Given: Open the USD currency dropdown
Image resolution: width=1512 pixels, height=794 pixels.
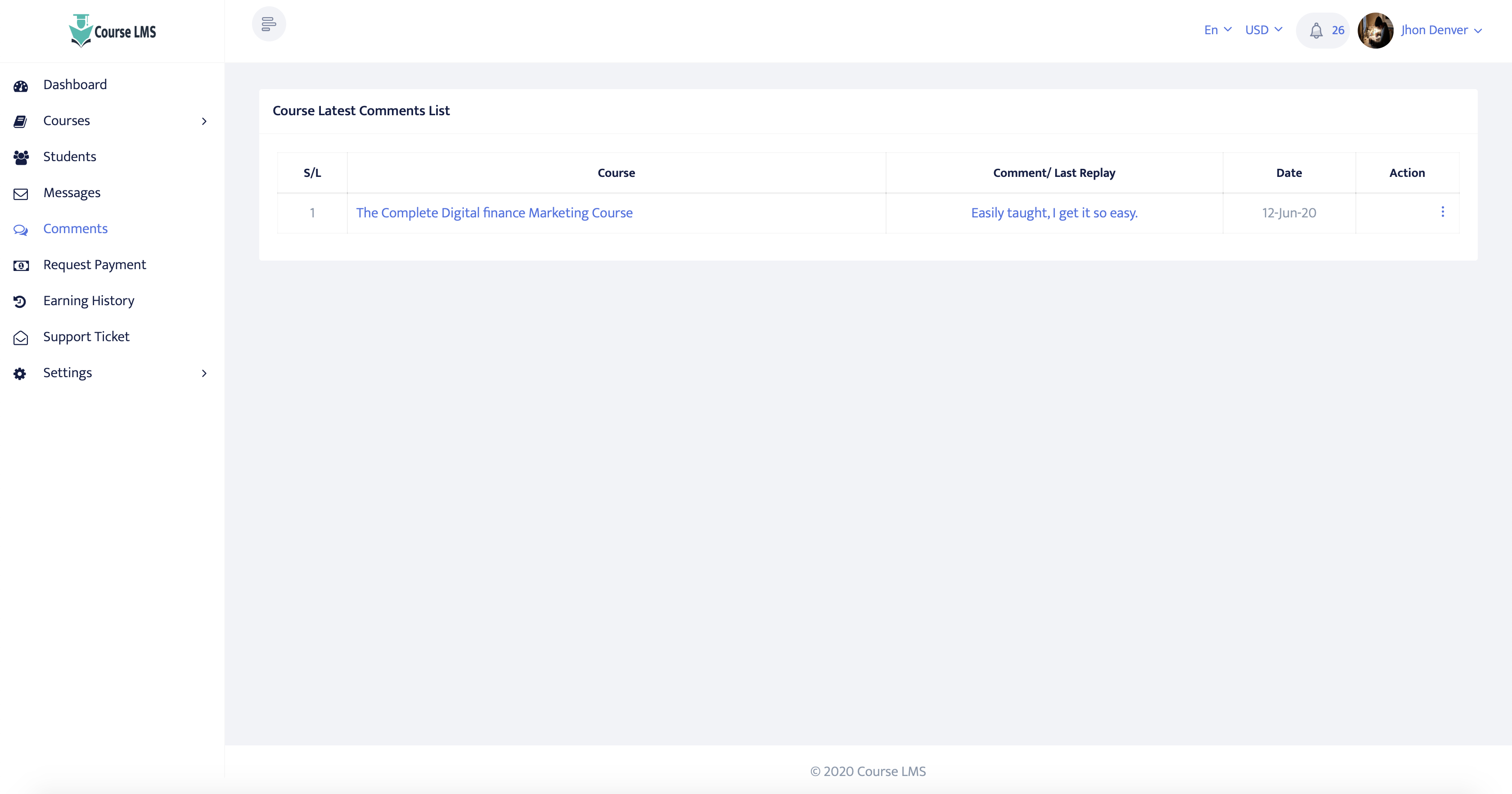Looking at the screenshot, I should point(1263,30).
